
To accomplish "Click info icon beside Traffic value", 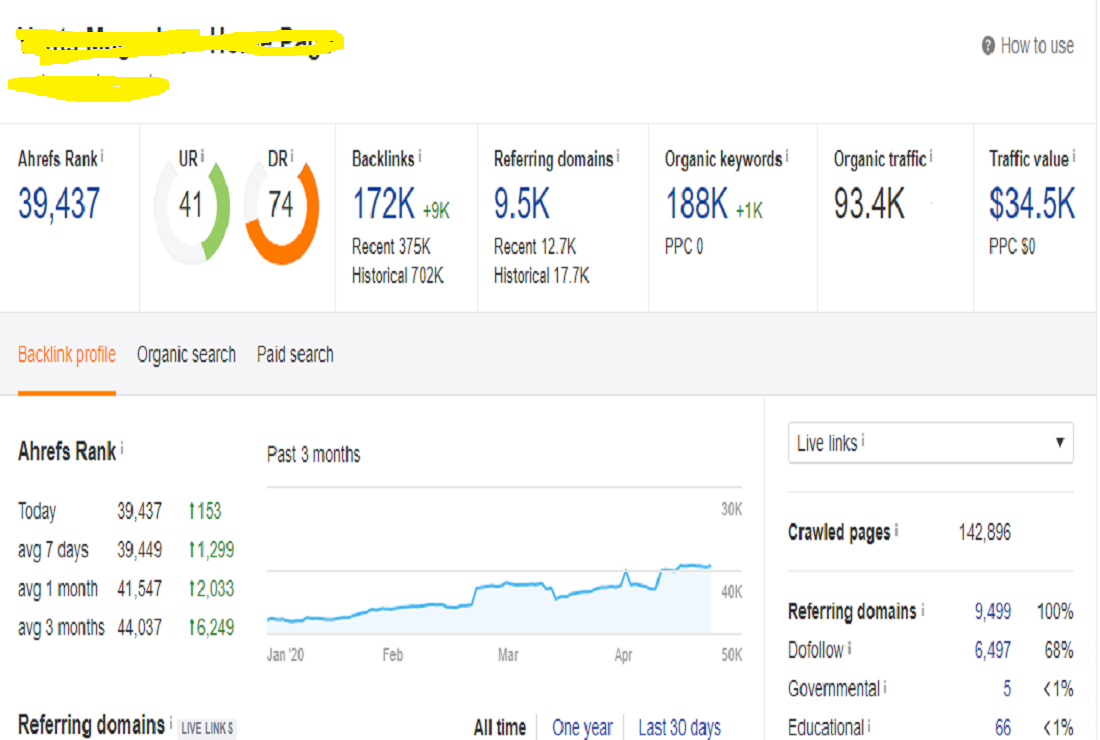I will click(1074, 157).
